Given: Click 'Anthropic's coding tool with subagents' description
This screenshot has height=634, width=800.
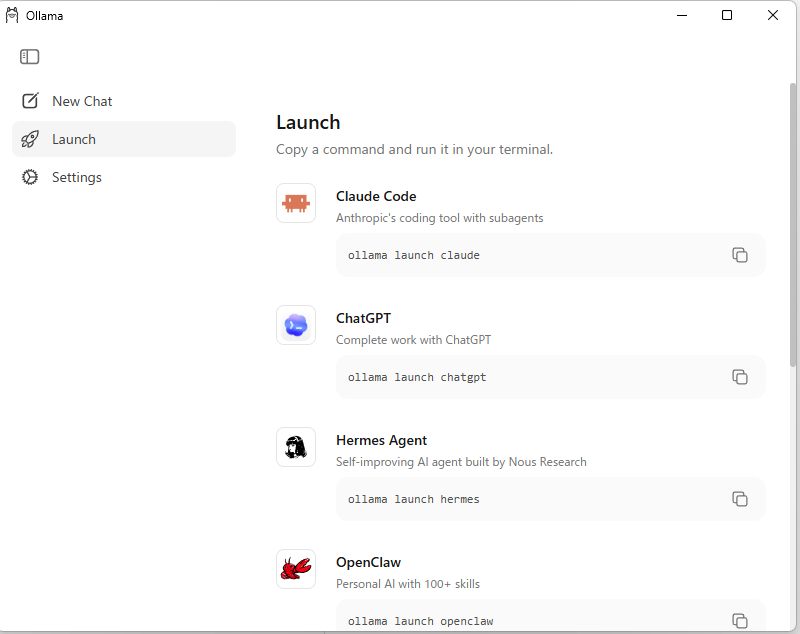Looking at the screenshot, I should (x=440, y=218).
